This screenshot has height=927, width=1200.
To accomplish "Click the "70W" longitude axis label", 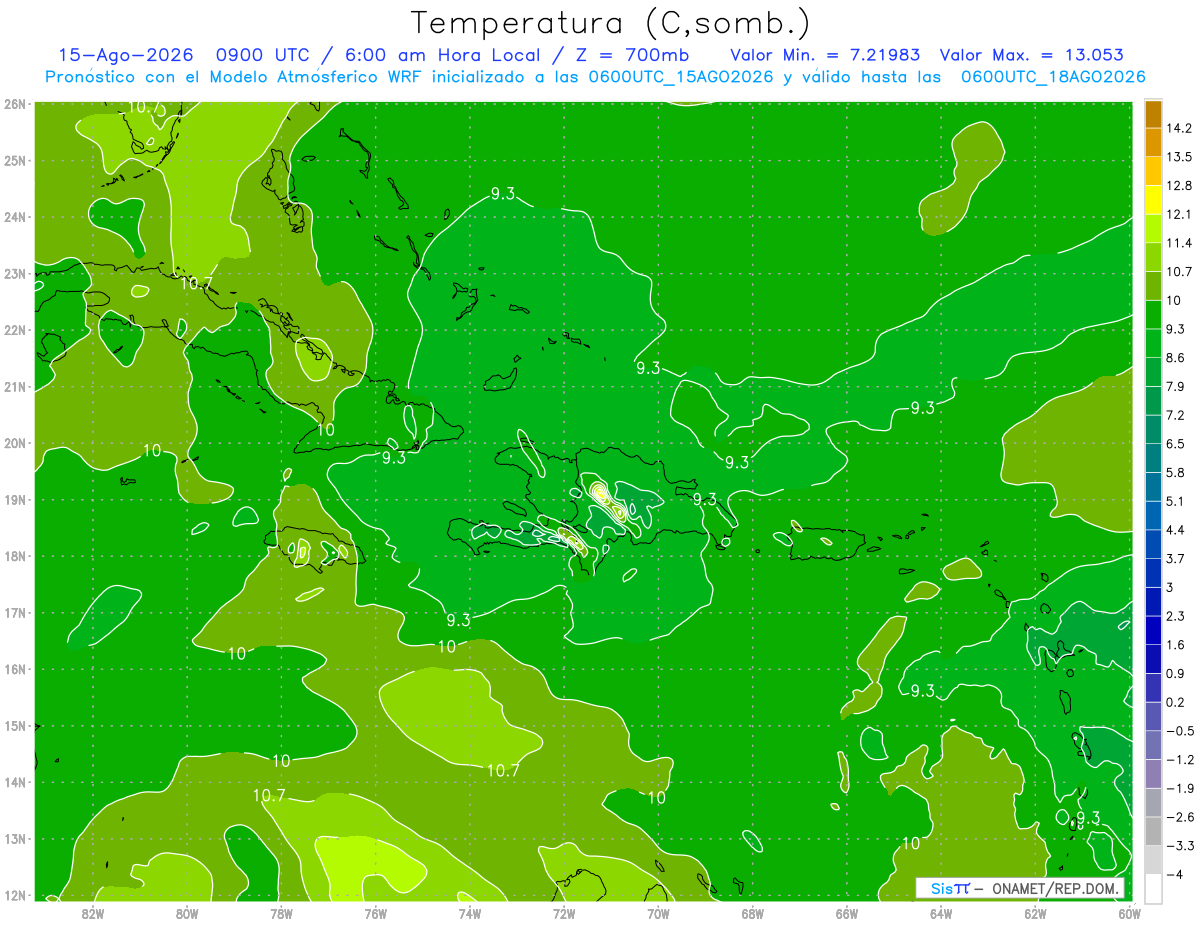I will pos(658,912).
